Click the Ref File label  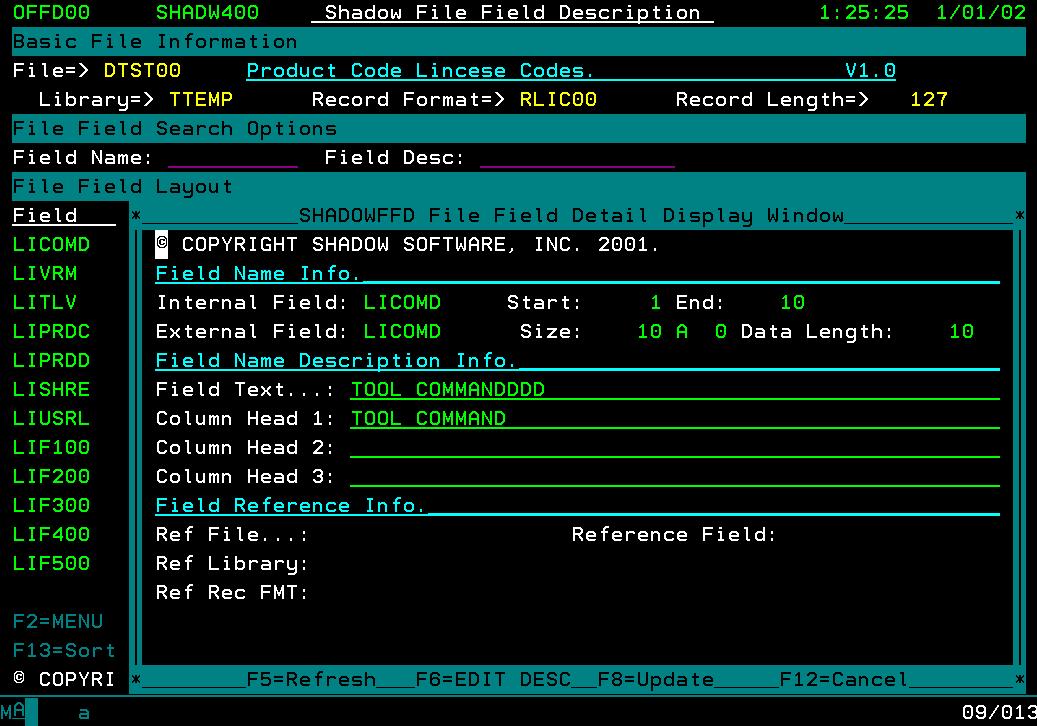(232, 534)
